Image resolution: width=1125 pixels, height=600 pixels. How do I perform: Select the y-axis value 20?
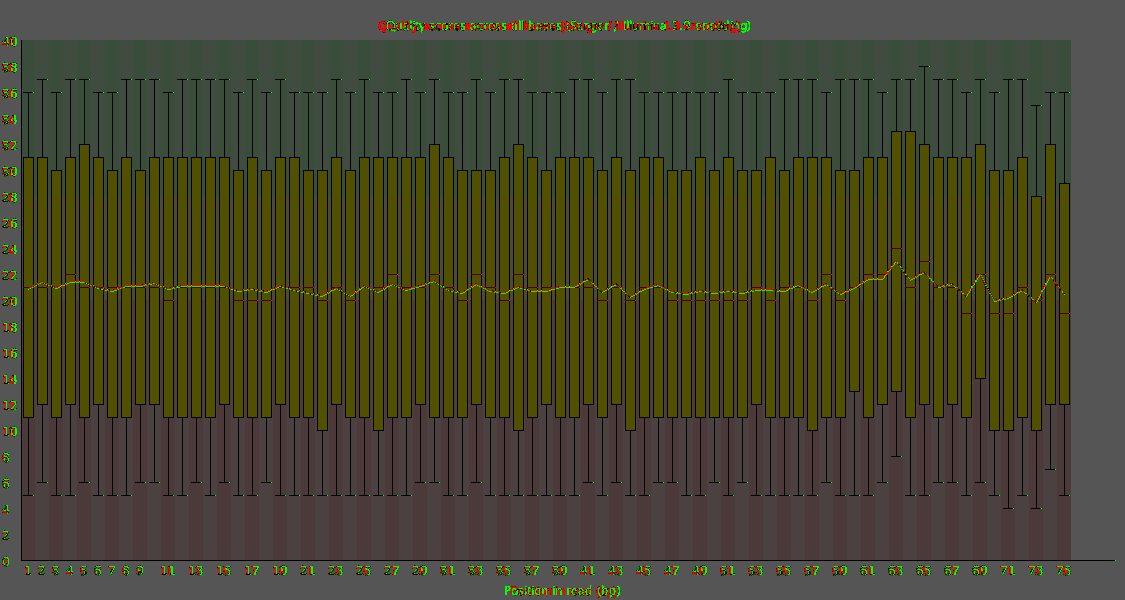(x=9, y=301)
